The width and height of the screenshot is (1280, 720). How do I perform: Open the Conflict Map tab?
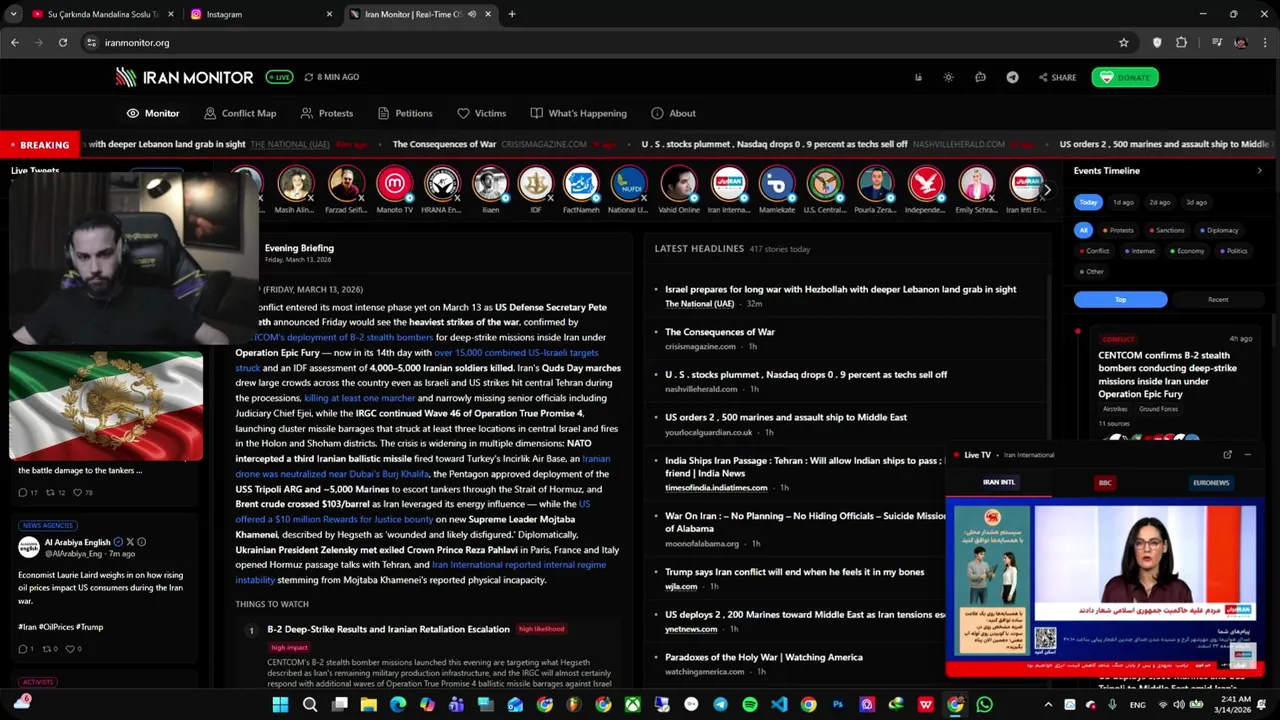(x=240, y=113)
